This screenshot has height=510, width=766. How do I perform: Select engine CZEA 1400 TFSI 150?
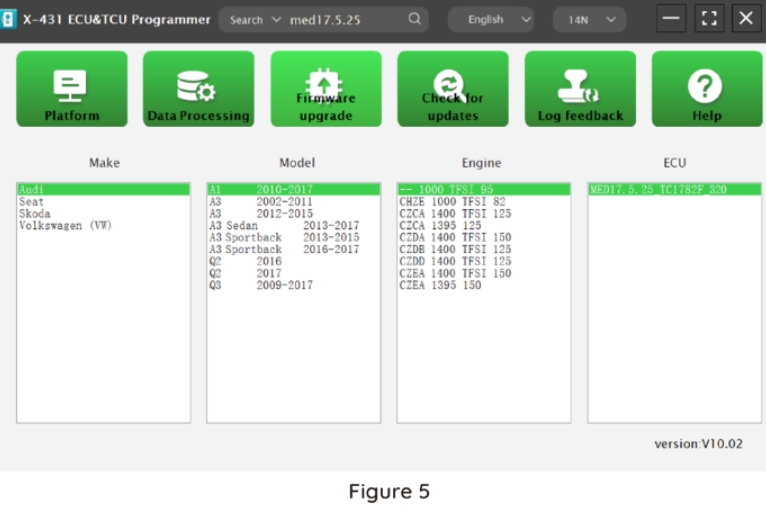coord(484,273)
